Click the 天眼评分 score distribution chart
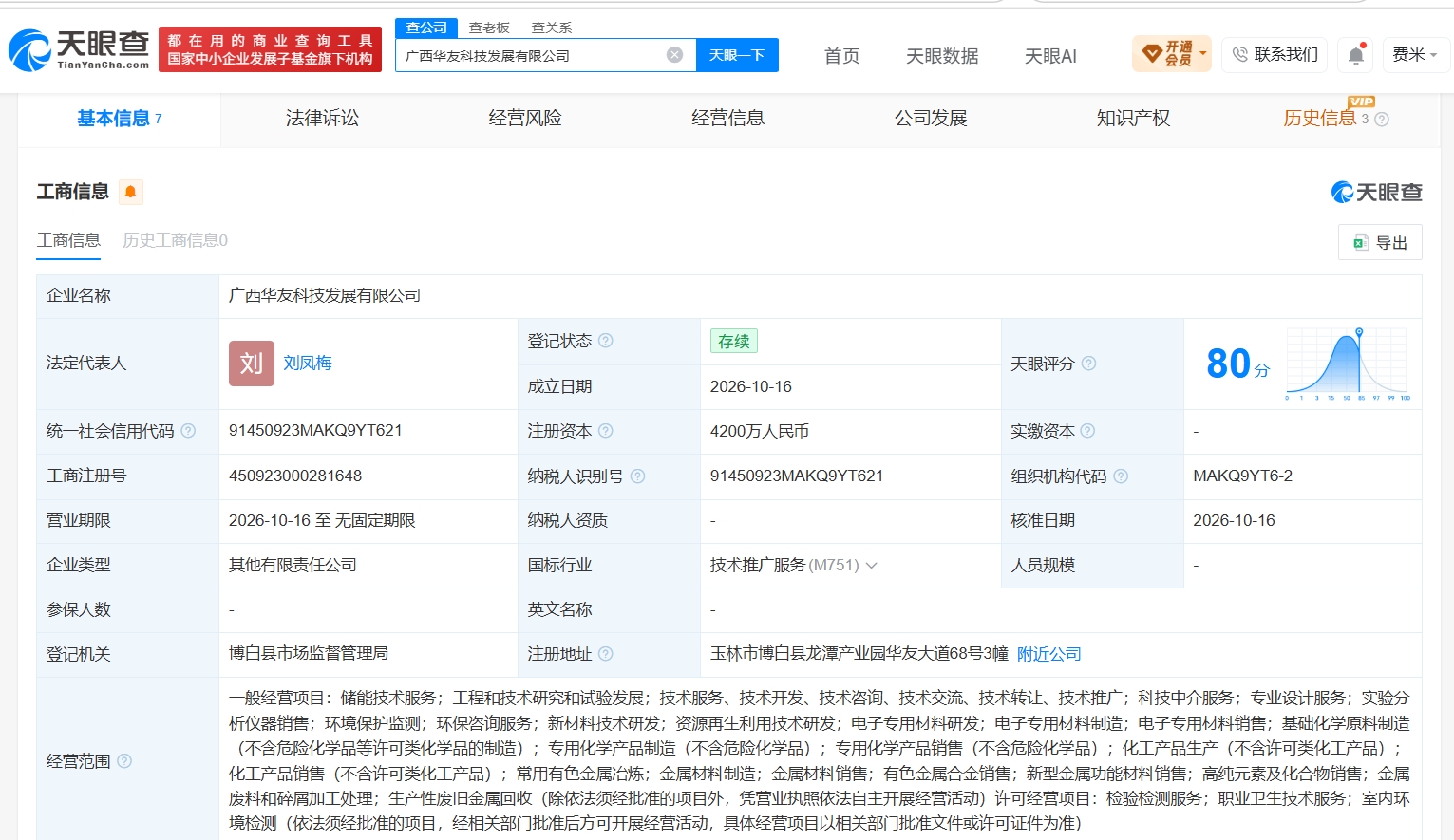 click(1348, 364)
